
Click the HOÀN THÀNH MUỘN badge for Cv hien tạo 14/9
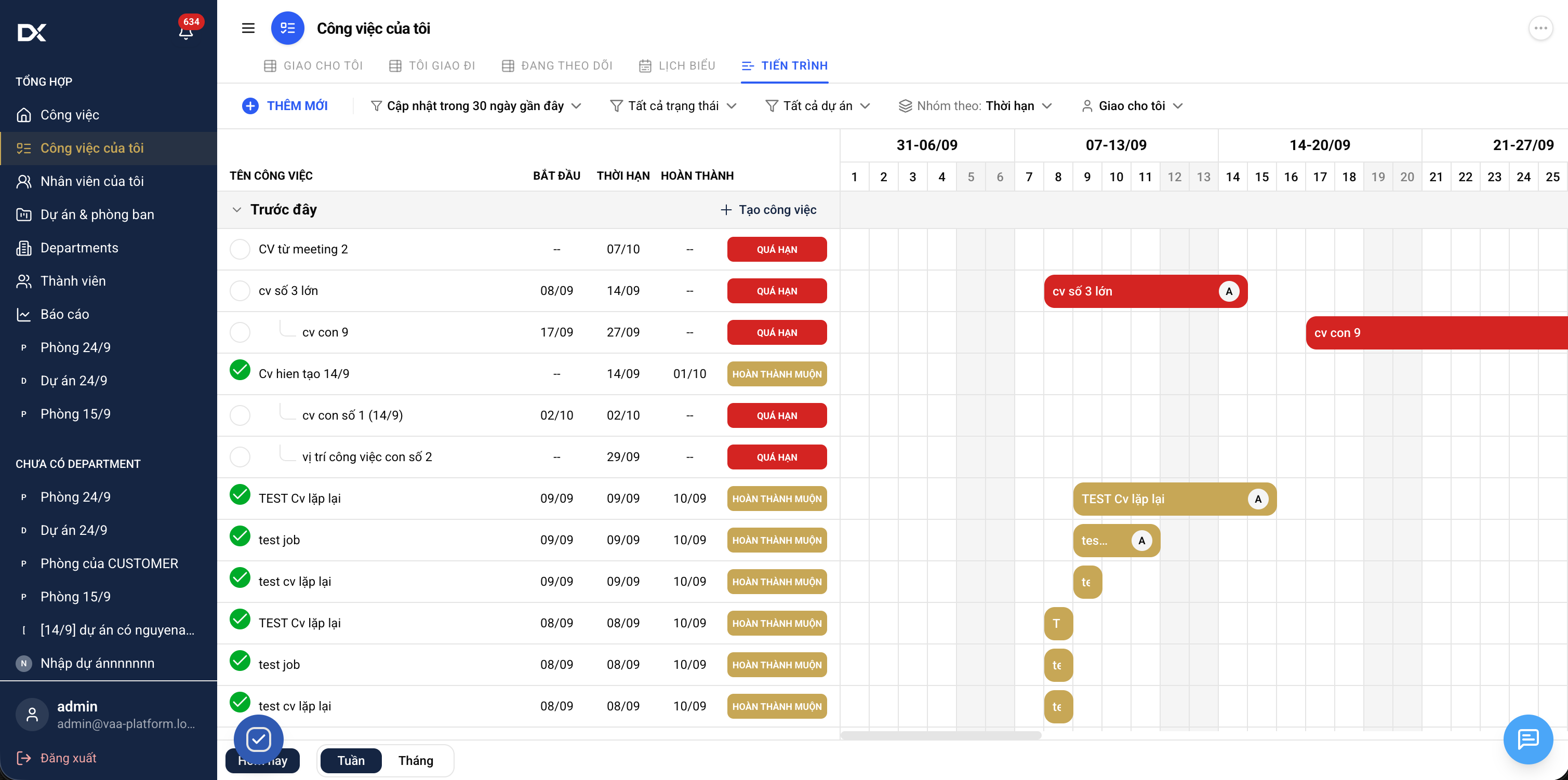click(x=777, y=374)
